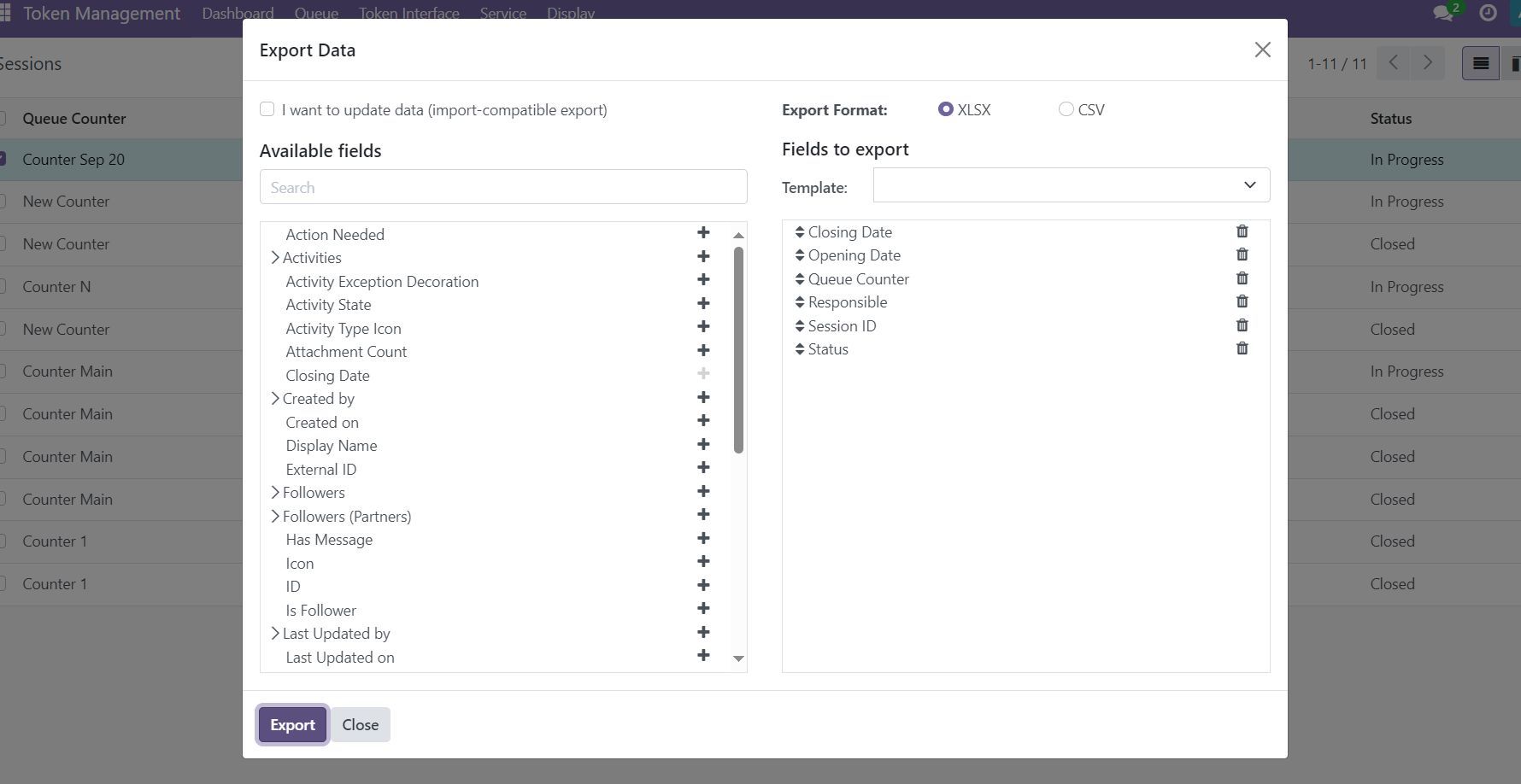Choose the XLSX export format option

[945, 109]
